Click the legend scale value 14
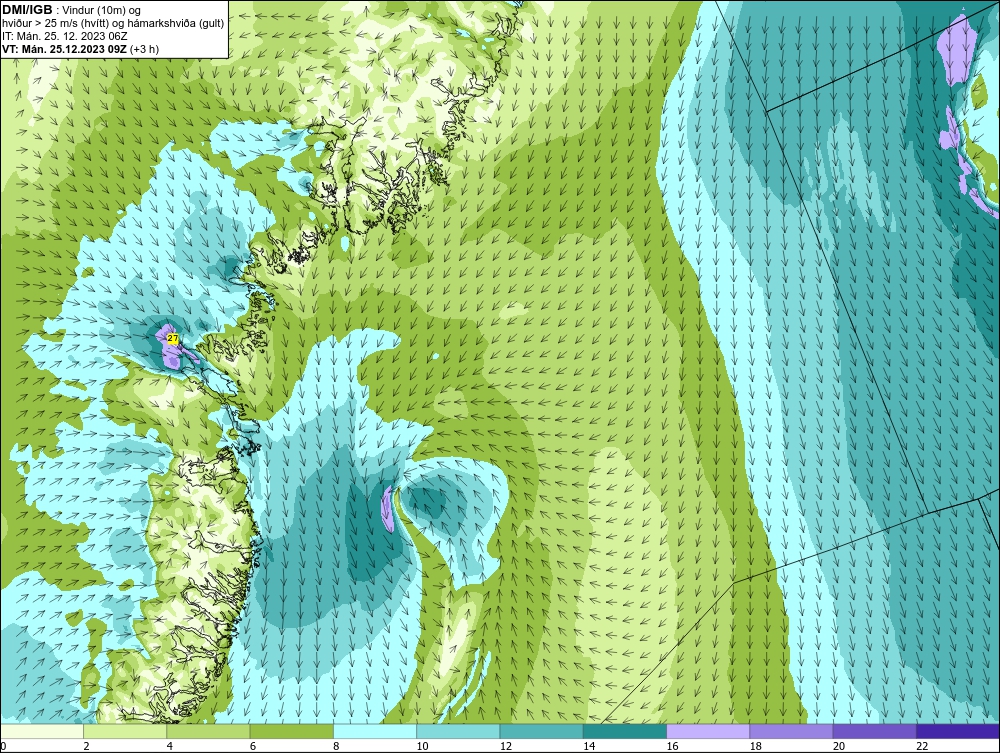 coord(589,747)
